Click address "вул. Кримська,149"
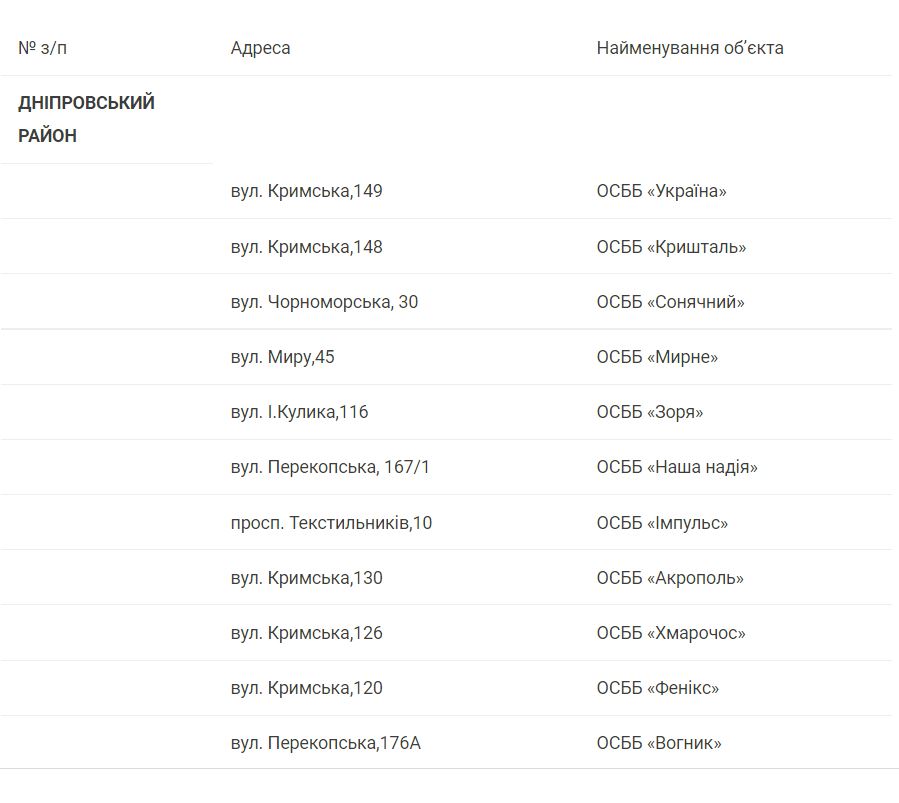899x803 pixels. [x=306, y=191]
